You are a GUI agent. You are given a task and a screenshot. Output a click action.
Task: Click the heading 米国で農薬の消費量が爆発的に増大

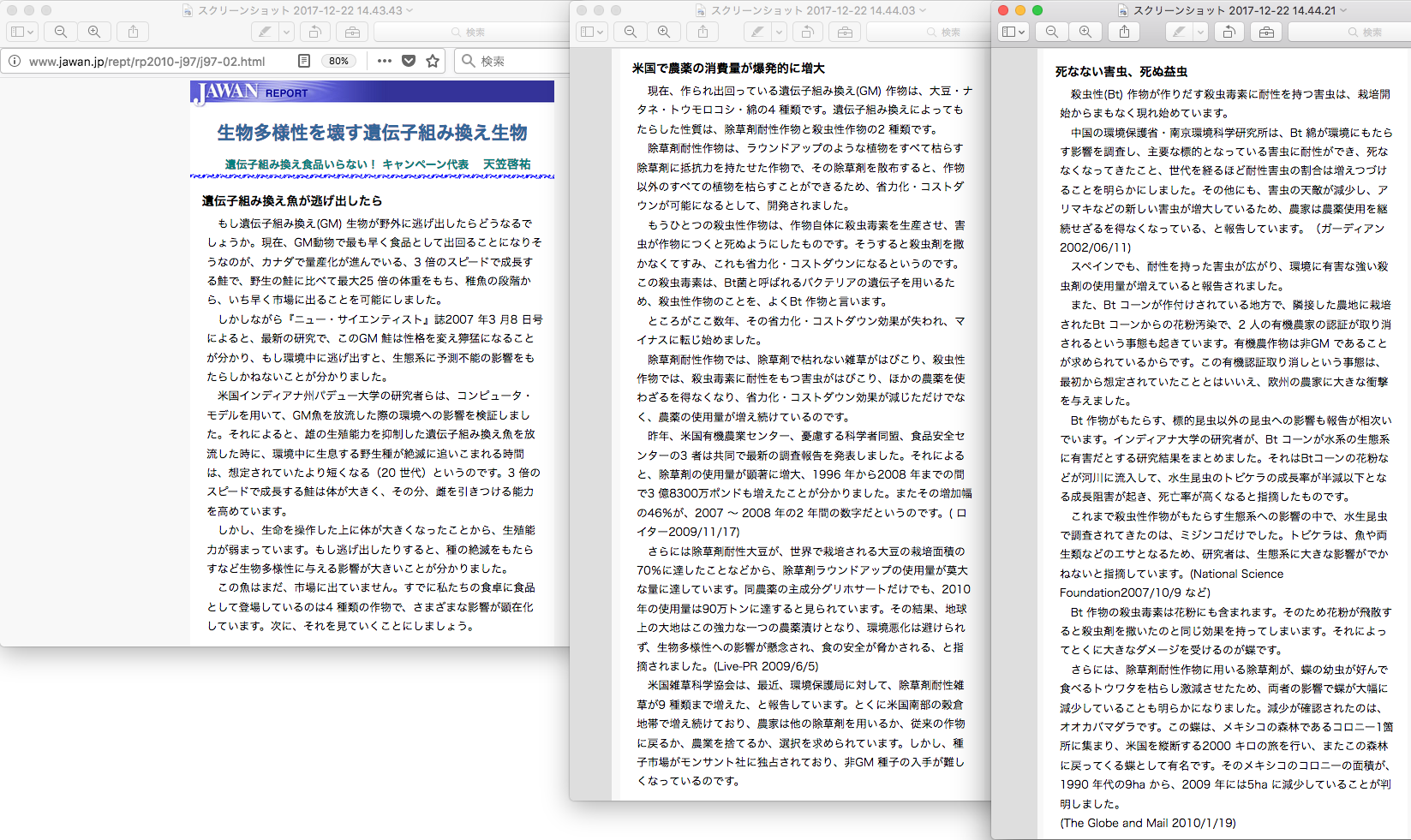(728, 68)
